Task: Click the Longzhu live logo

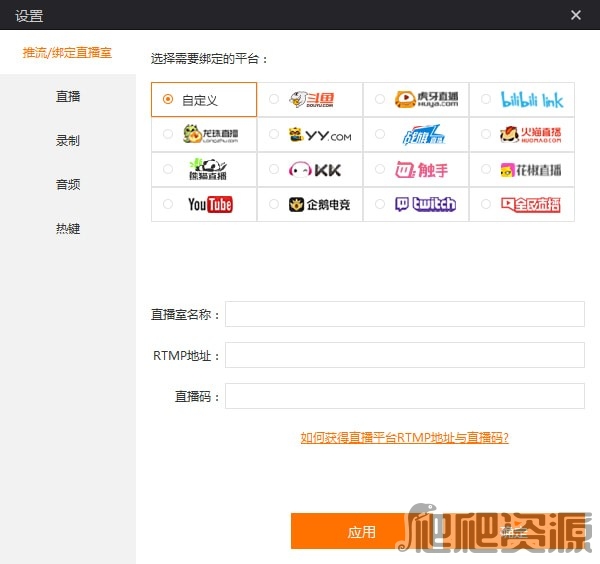Action: (210, 134)
